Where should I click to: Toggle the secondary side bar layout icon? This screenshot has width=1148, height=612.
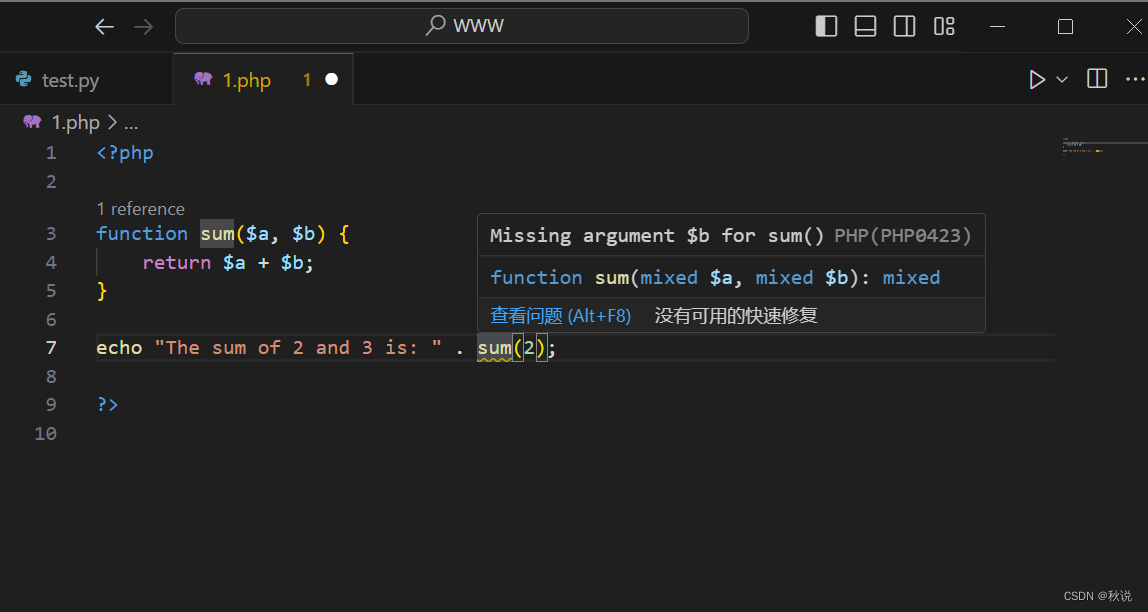904,26
